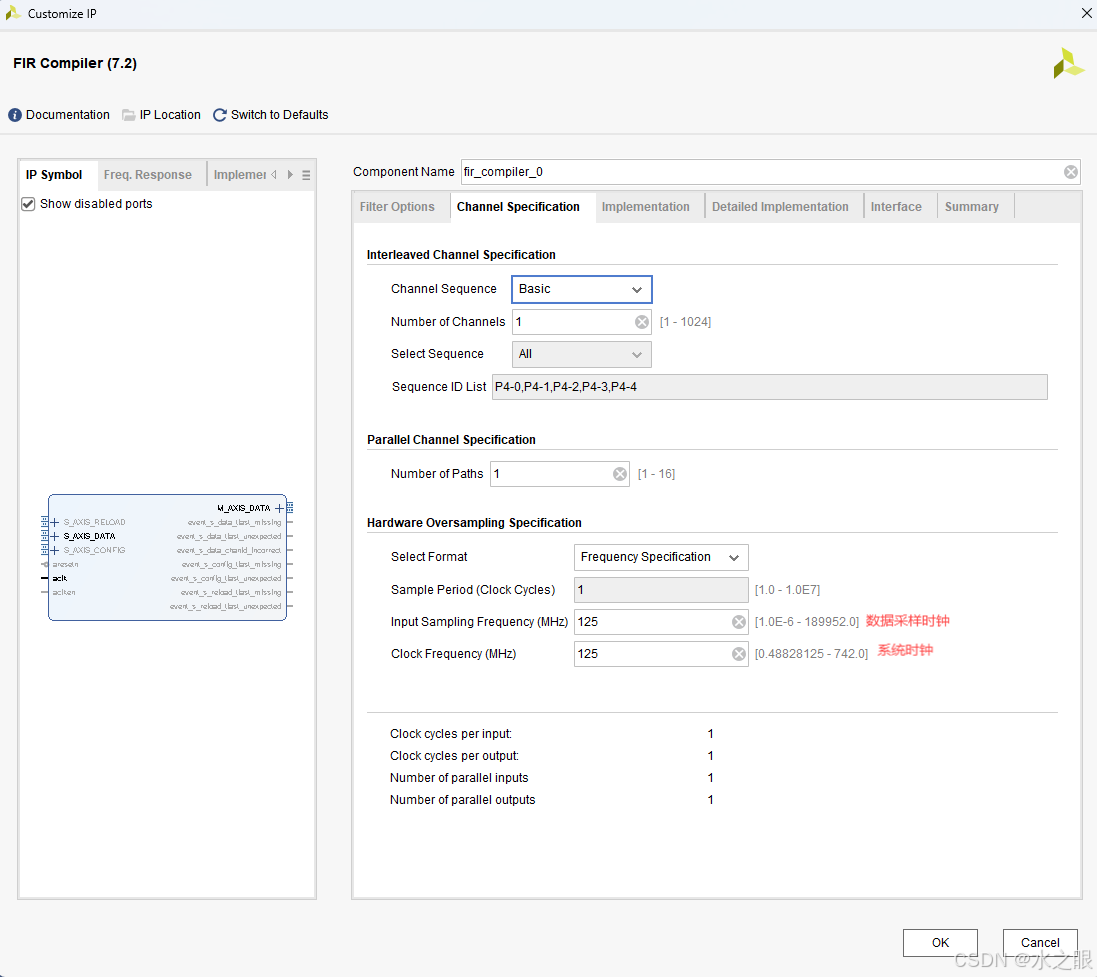Click the 'Number of parallel outputs' label
Viewport: 1097px width, 977px height.
(x=462, y=800)
